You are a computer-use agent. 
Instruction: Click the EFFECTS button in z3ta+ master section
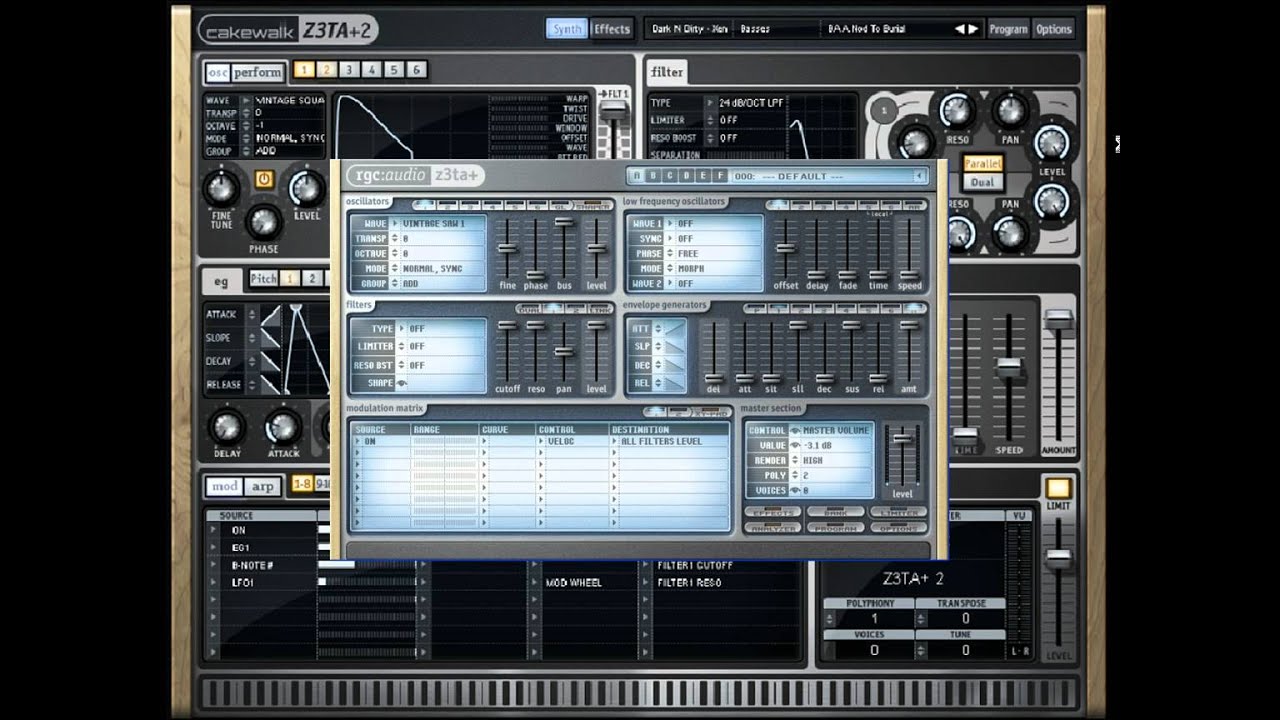pos(773,512)
